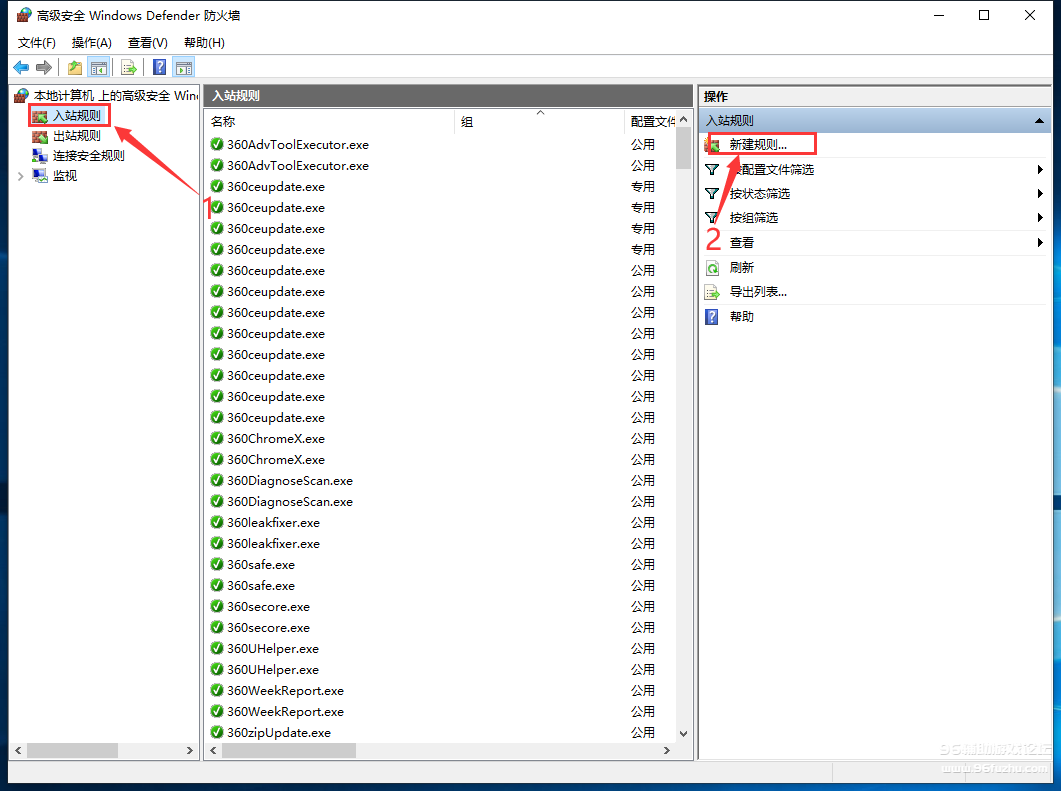The image size is (1061, 791).
Task: Expand the 监视 tree node arrow
Action: (x=20, y=176)
